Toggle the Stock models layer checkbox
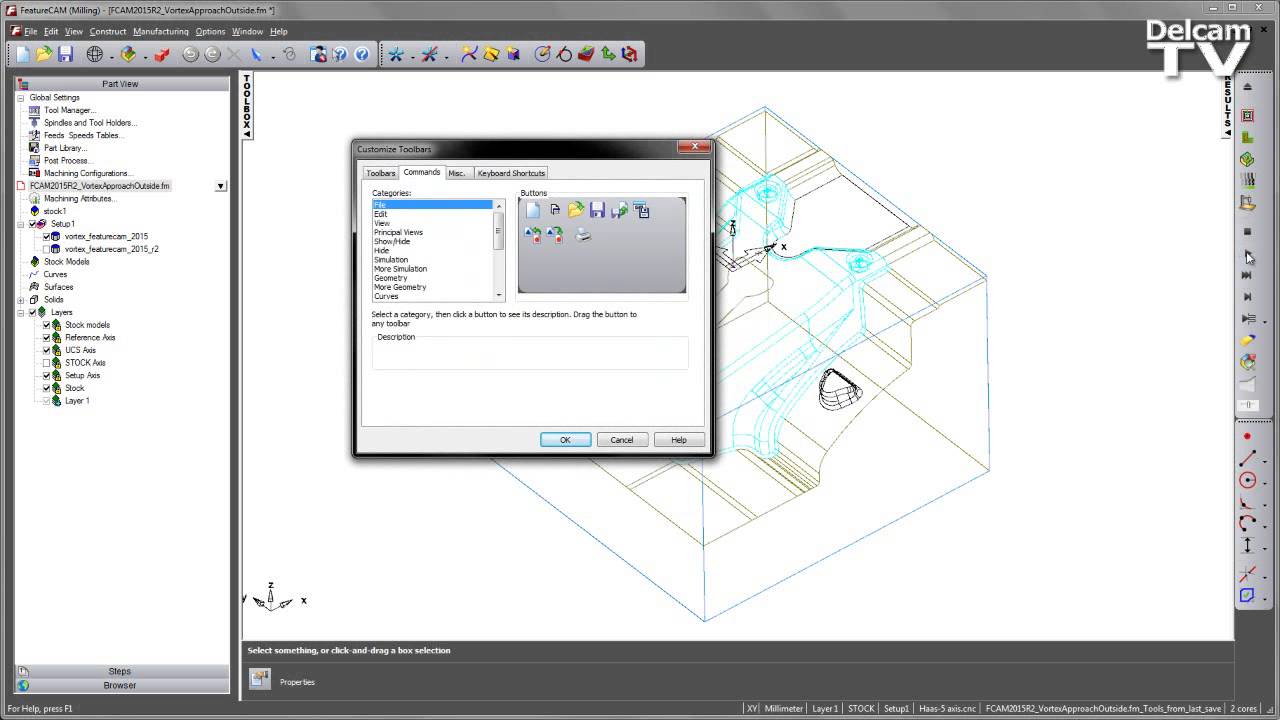The image size is (1280, 720). tap(46, 325)
